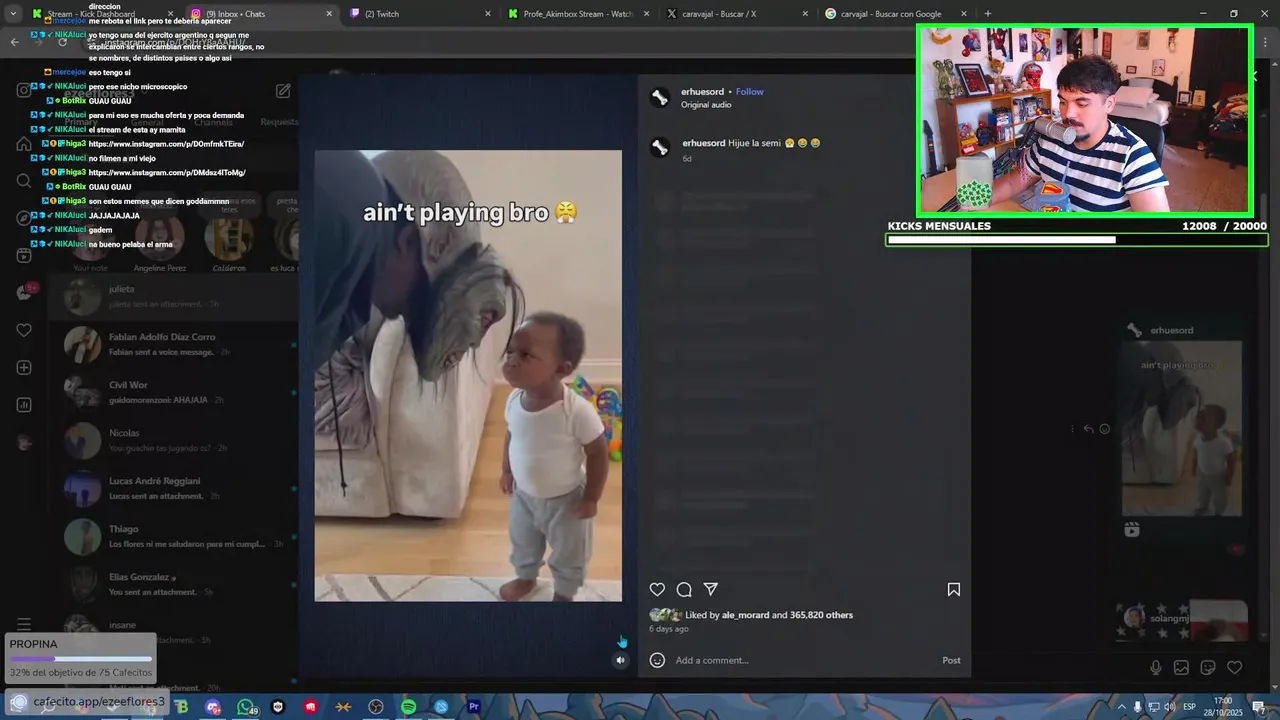Open Reels icon in sidebar
Image resolution: width=1280 pixels, height=720 pixels.
pyautogui.click(x=24, y=256)
